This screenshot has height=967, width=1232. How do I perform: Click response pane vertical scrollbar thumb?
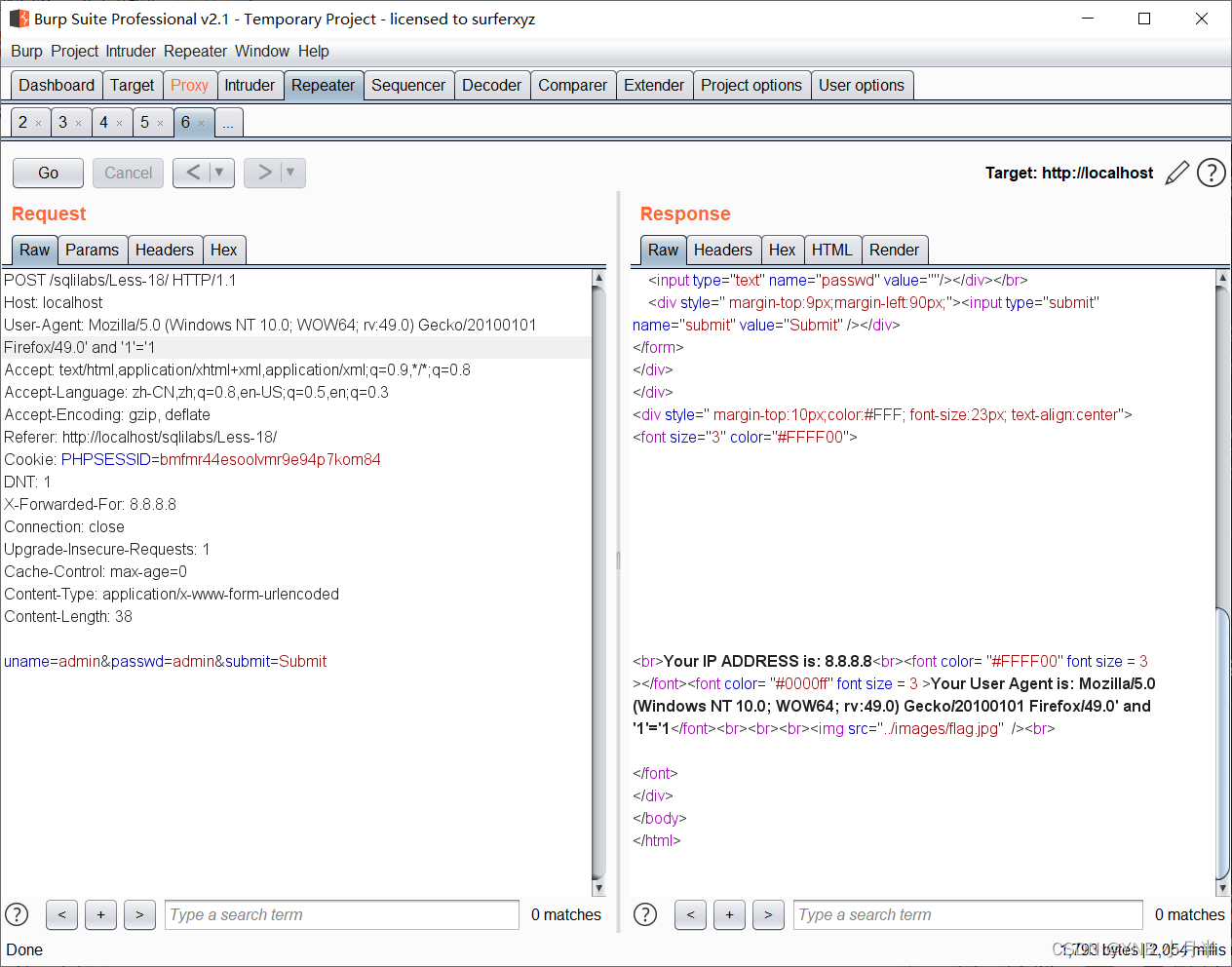point(1222,743)
